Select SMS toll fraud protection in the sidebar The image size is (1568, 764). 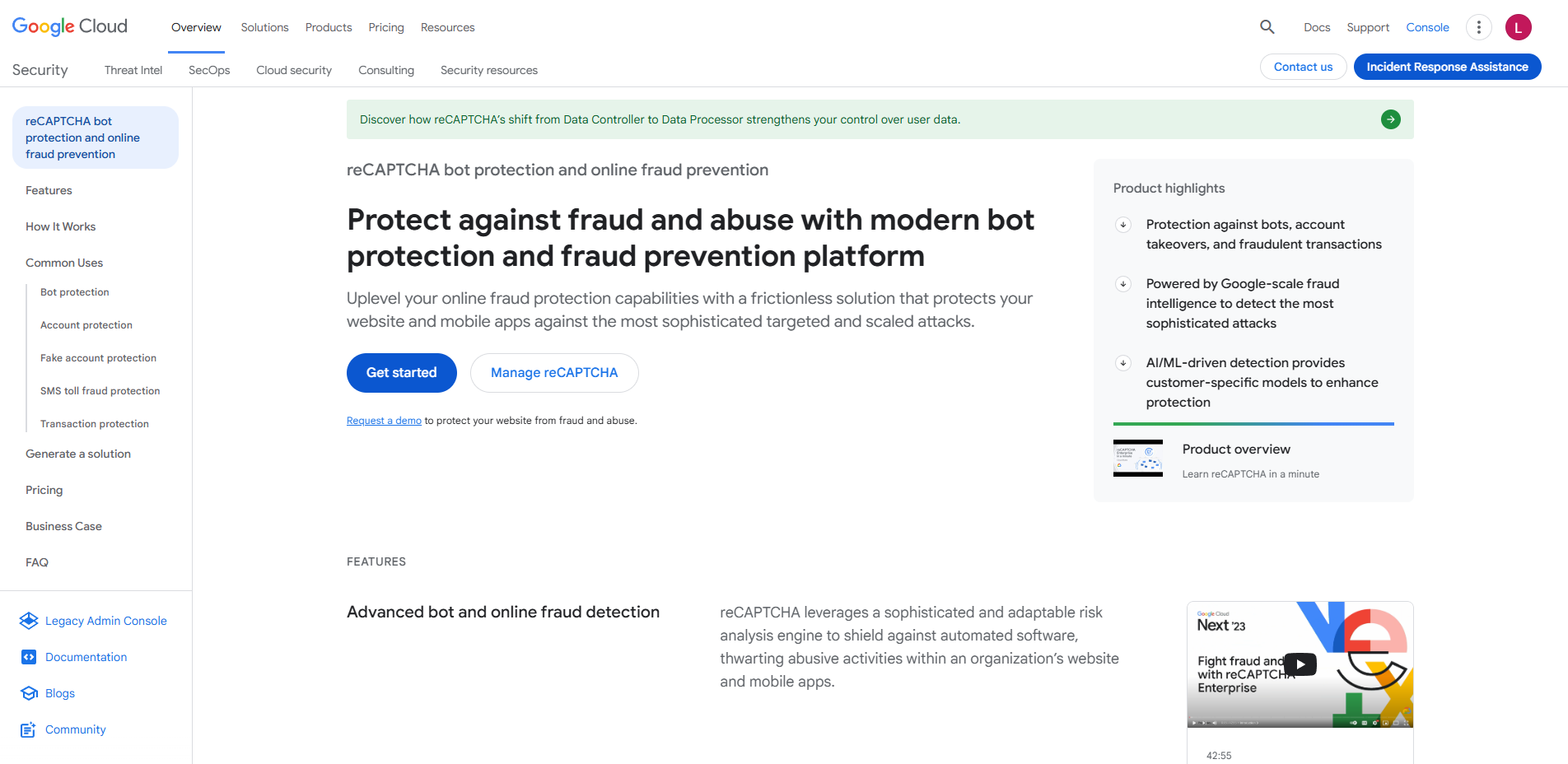(100, 391)
